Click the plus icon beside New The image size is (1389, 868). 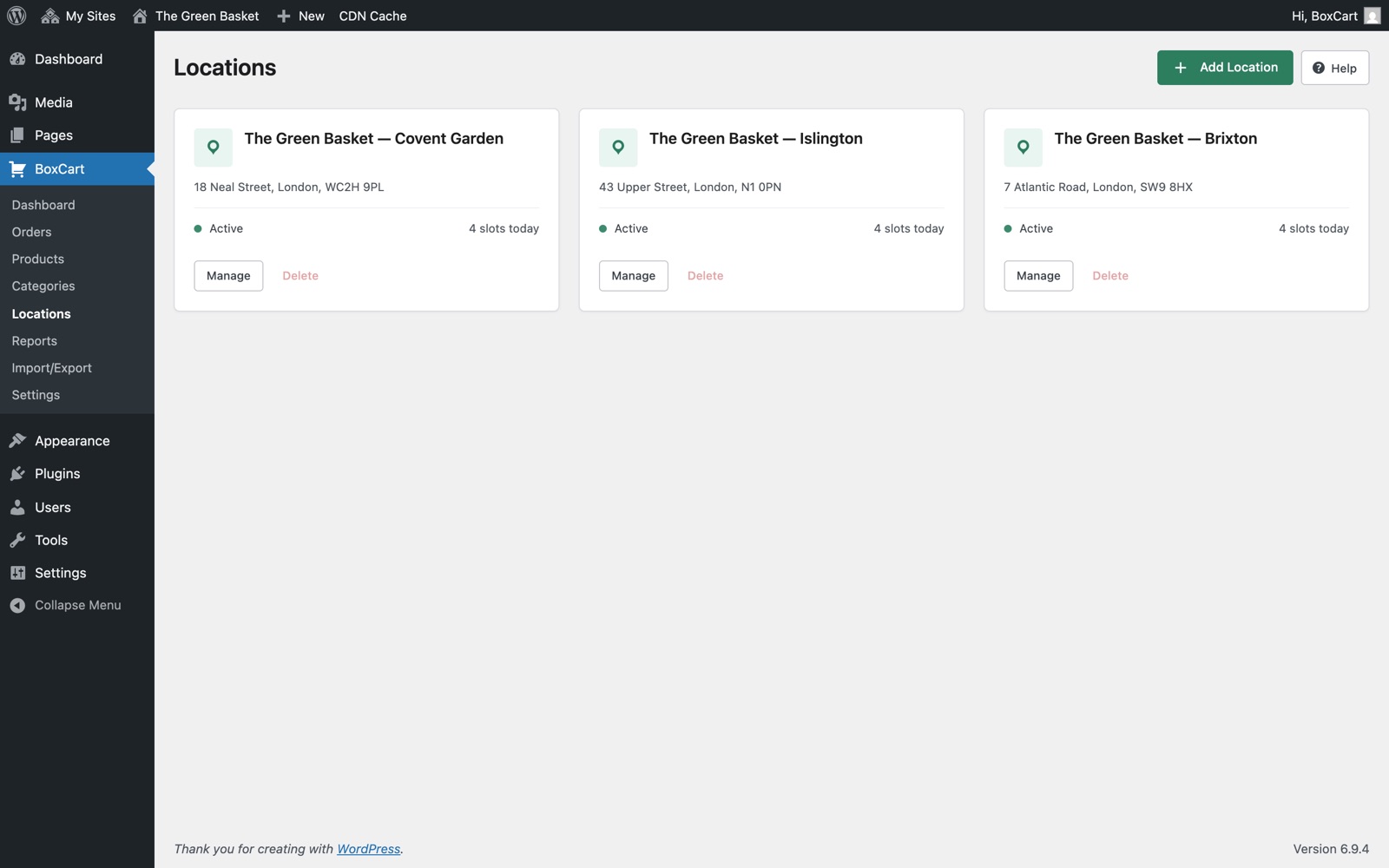283,16
